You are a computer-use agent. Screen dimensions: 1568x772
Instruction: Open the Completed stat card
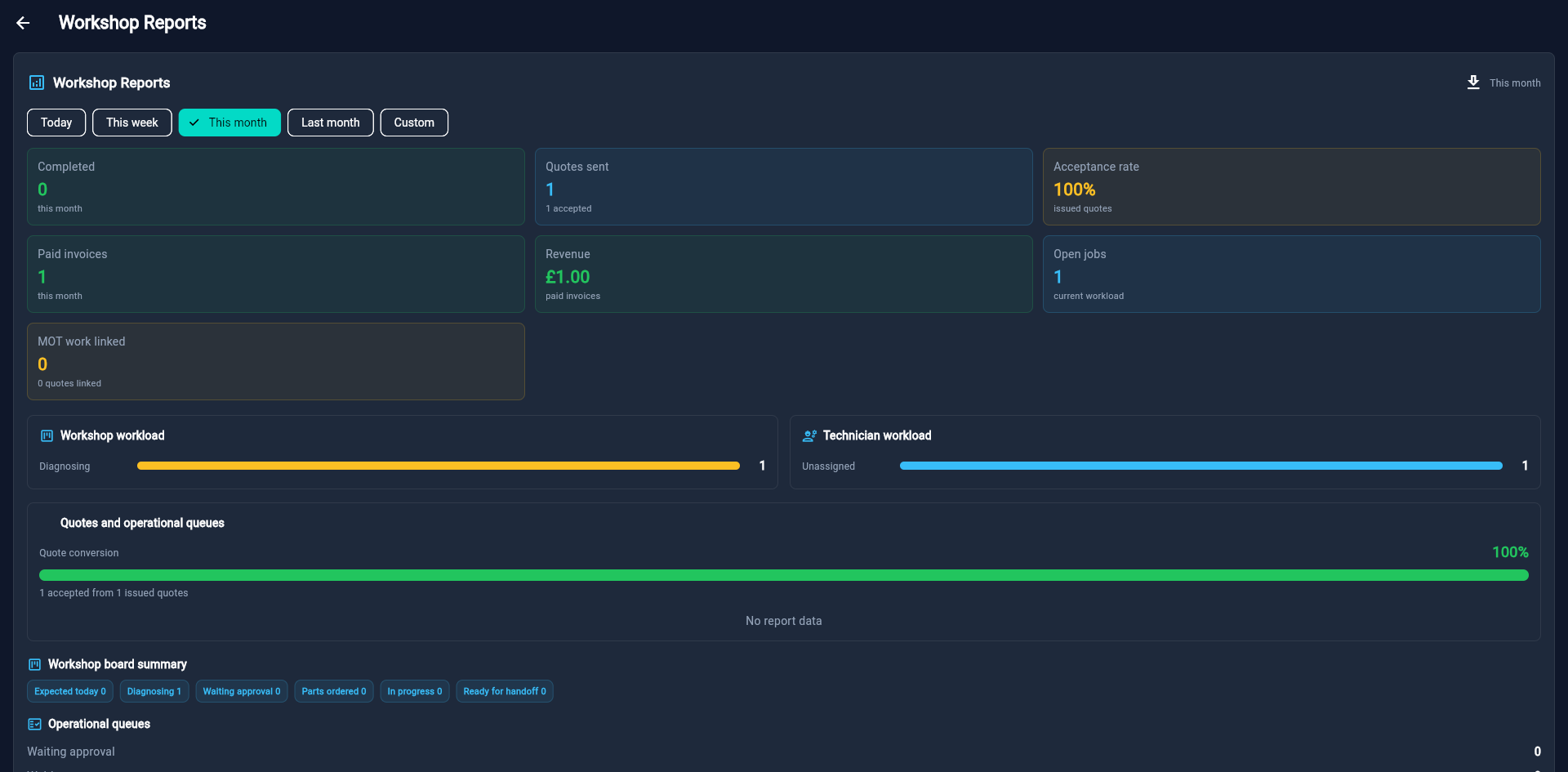coord(276,186)
